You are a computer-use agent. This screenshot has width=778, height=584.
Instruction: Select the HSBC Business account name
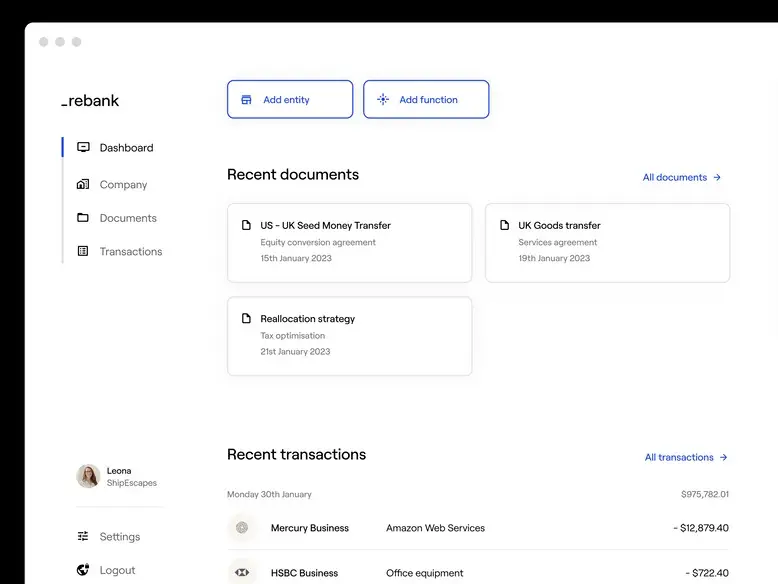point(304,573)
